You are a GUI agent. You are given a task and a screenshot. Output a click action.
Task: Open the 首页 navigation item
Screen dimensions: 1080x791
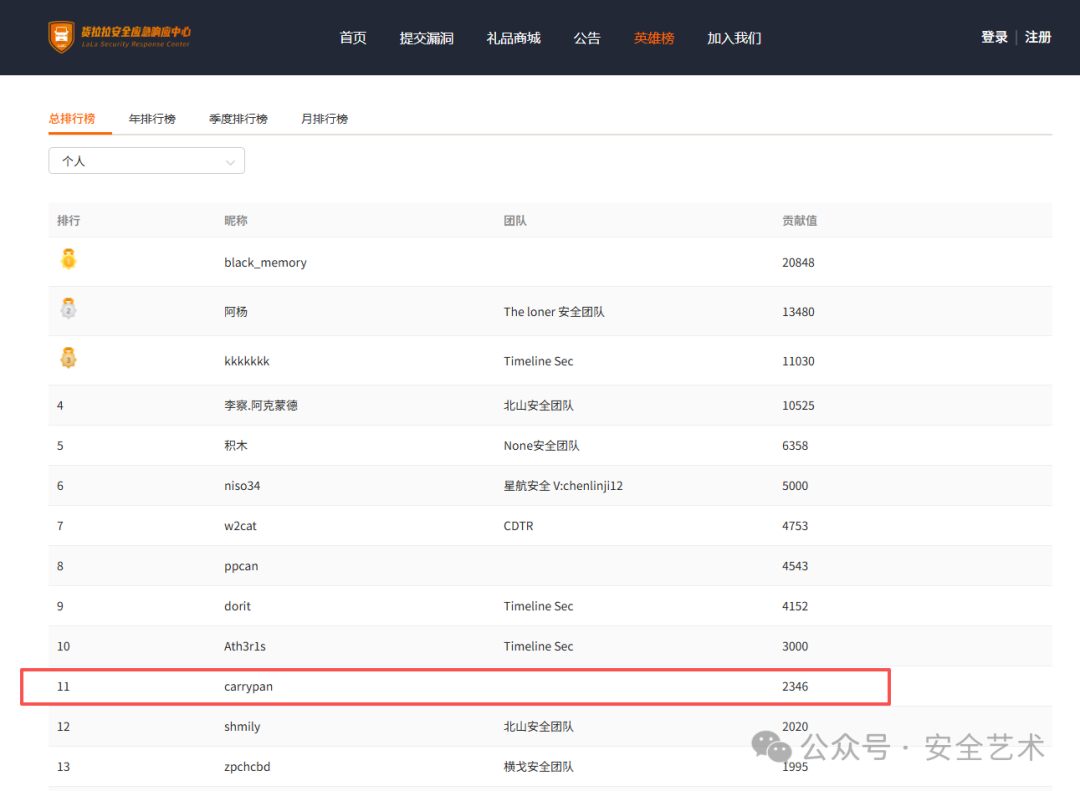pos(353,38)
